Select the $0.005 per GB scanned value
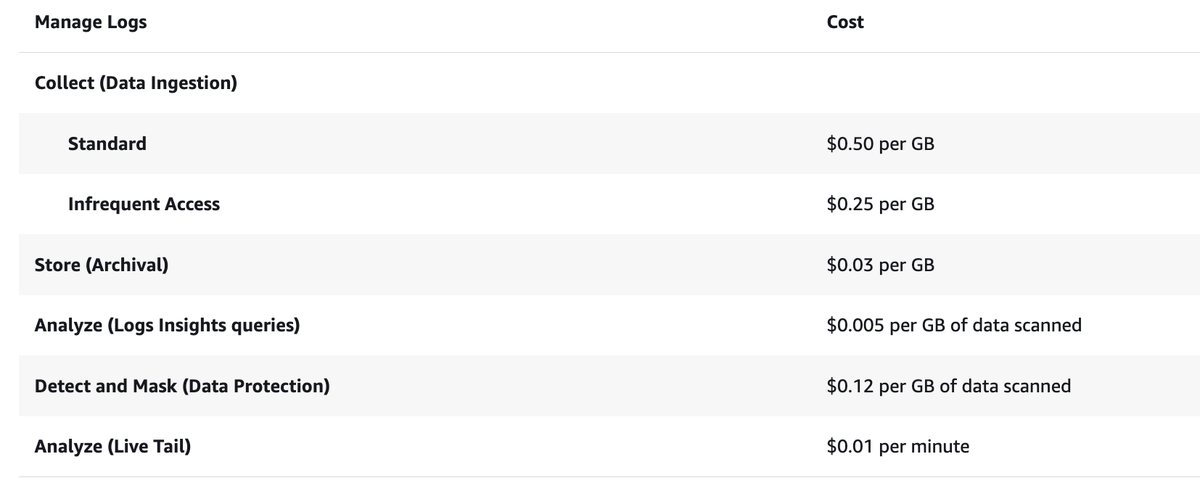Viewport: 1200px width, 493px height. pyautogui.click(x=954, y=325)
